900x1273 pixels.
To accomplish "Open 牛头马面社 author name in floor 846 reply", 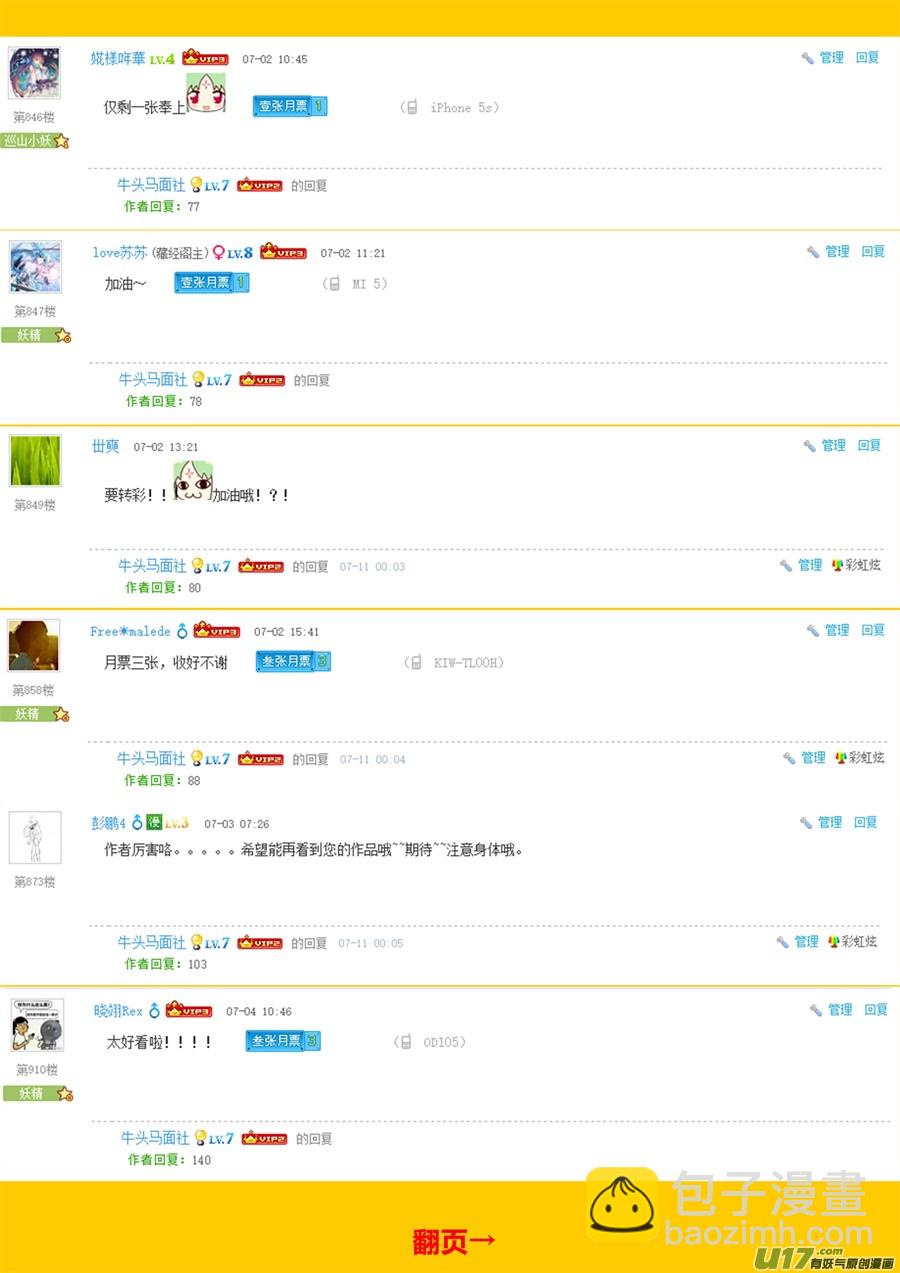I will coord(151,185).
